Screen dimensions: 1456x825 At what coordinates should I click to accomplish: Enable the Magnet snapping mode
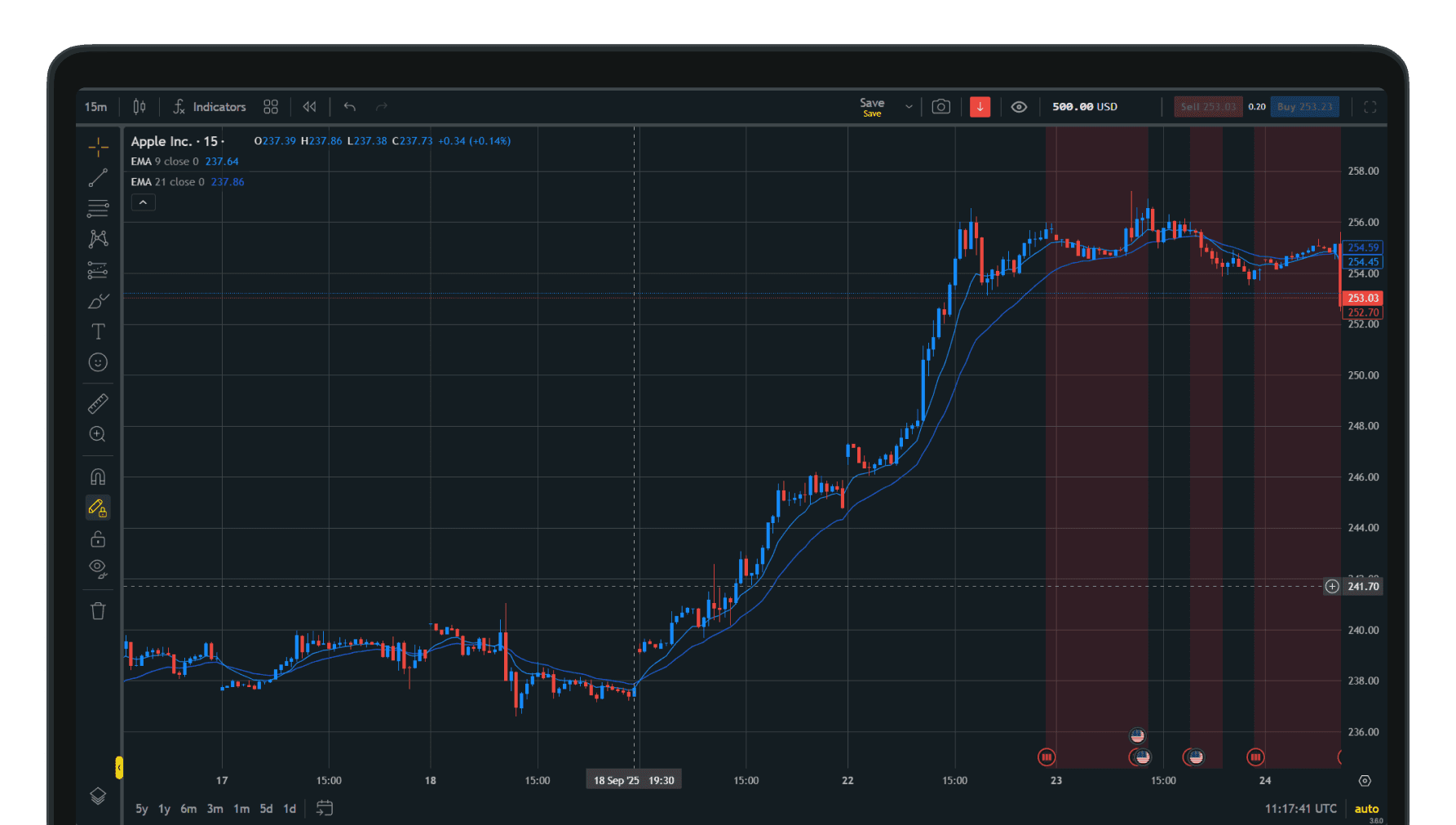click(x=98, y=477)
